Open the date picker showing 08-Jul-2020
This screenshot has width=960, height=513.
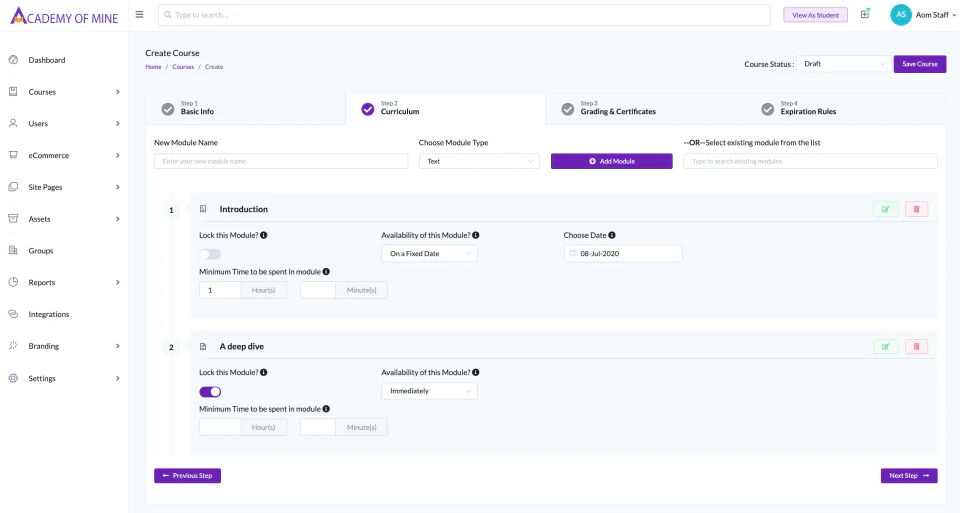(623, 254)
